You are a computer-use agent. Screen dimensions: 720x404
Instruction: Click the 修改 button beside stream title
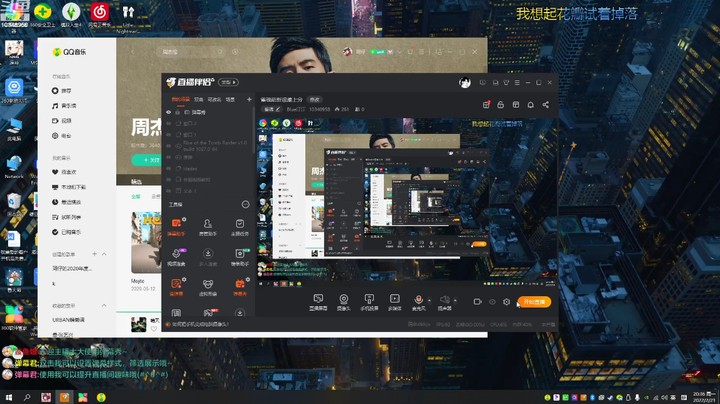315,99
